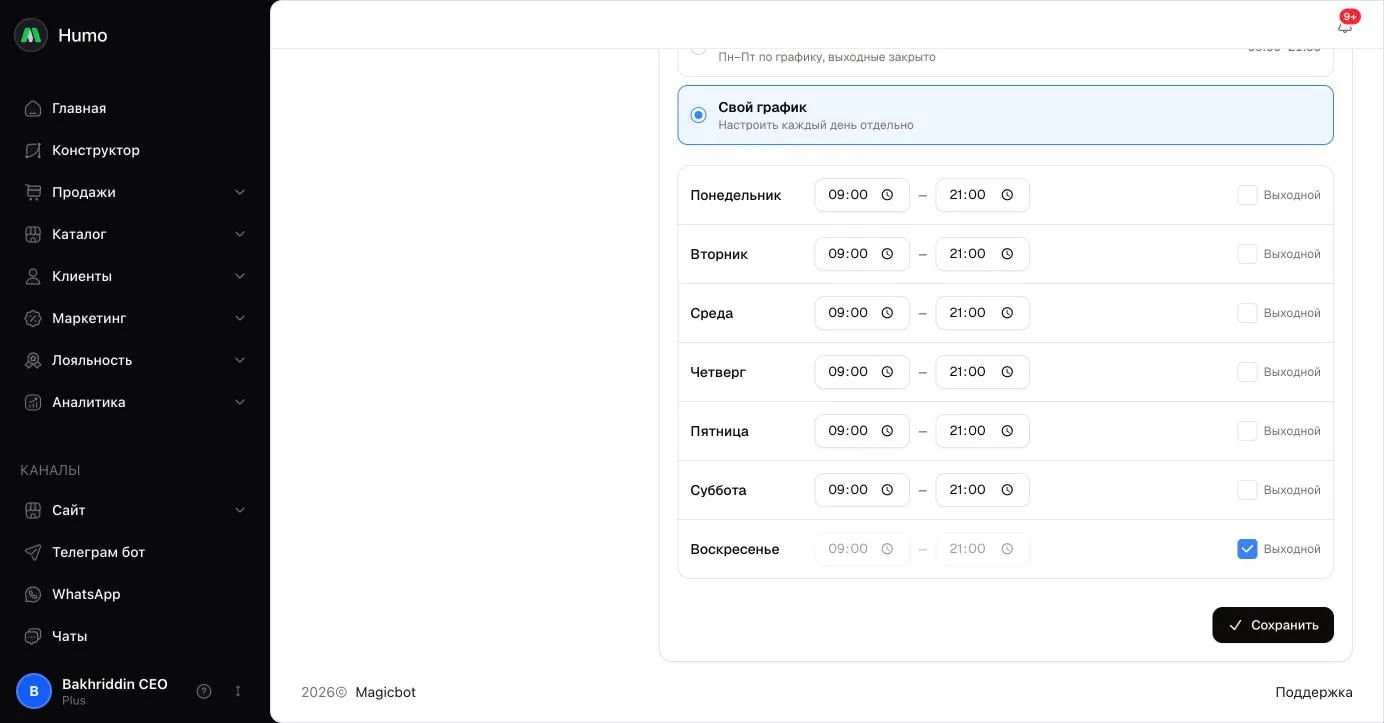
Task: Open clock picker for Суббота end time
Action: (1008, 490)
